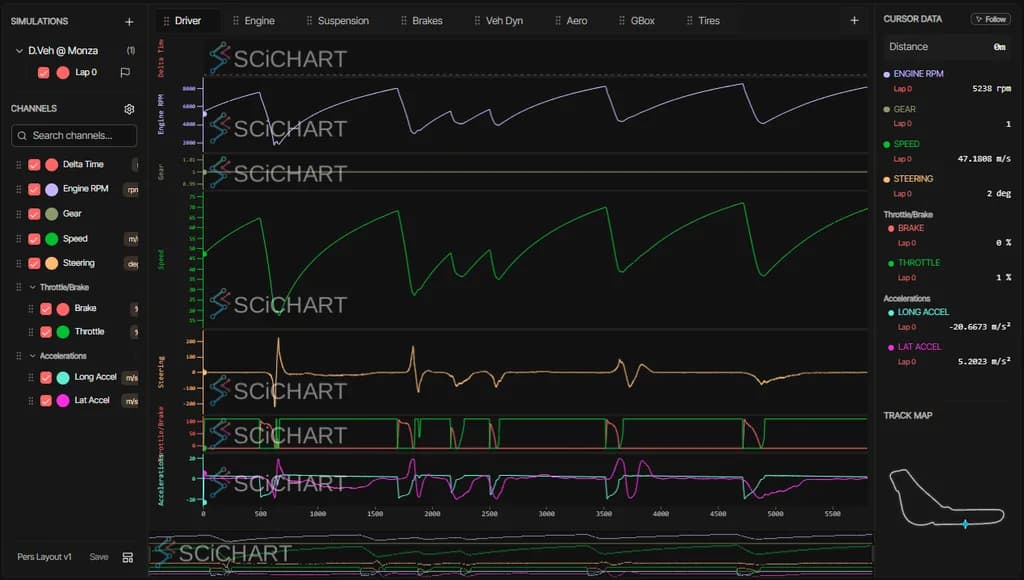Click the overview chart scrollbar at bottom
Viewport: 1024px width, 580px height.
(511, 556)
